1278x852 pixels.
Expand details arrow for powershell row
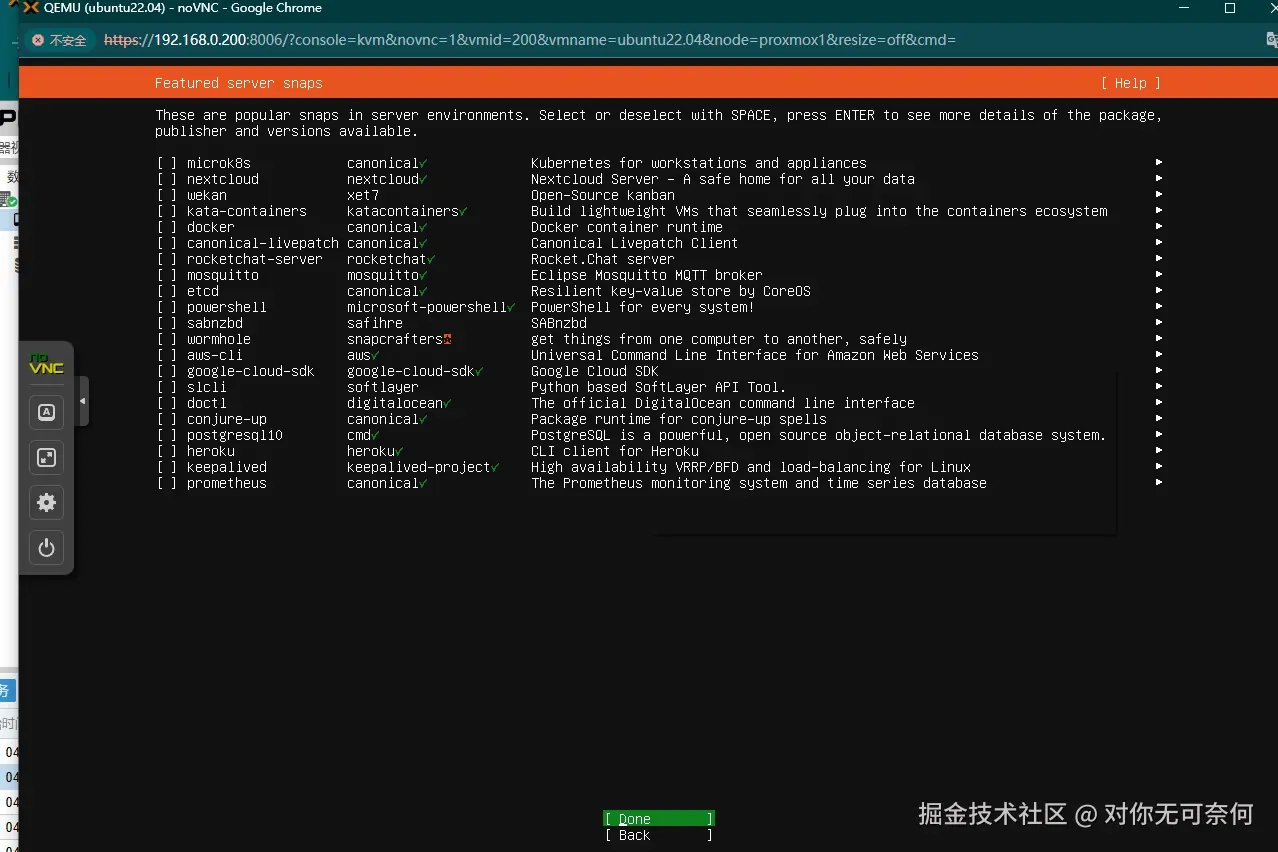point(1159,306)
